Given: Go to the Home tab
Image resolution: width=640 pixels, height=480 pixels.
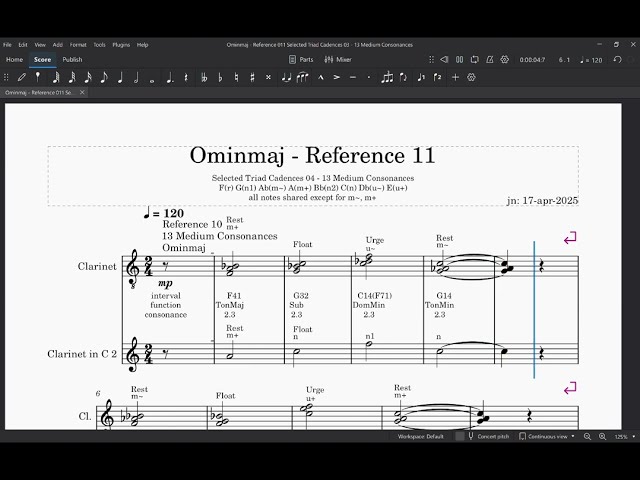Looking at the screenshot, I should tap(14, 60).
